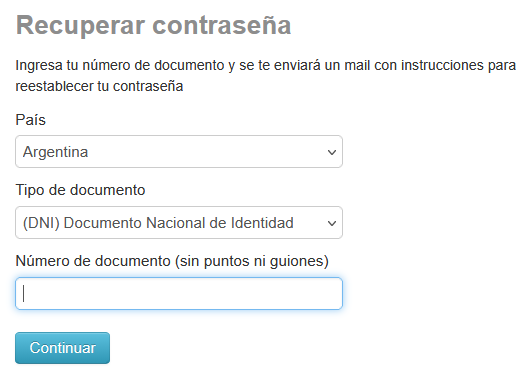Click the chevron arrow of the Argentina selector
The image size is (530, 374).
[332, 152]
